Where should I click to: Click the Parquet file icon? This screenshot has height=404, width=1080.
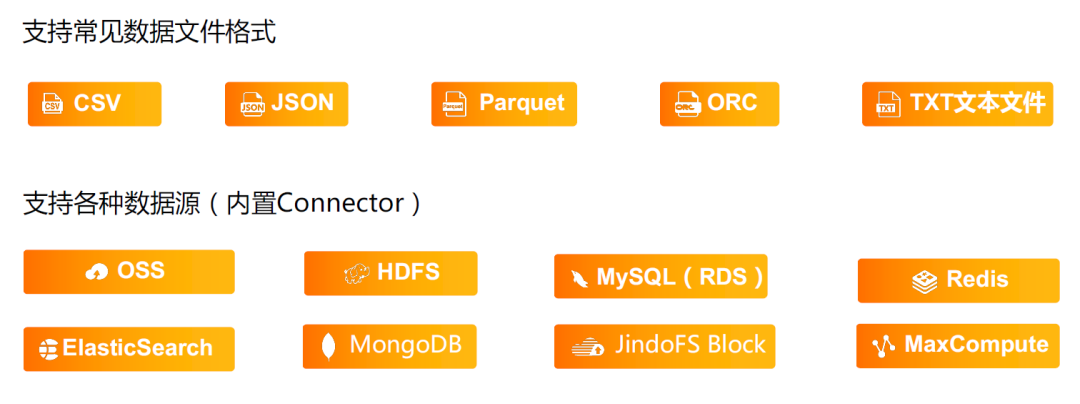coord(454,105)
